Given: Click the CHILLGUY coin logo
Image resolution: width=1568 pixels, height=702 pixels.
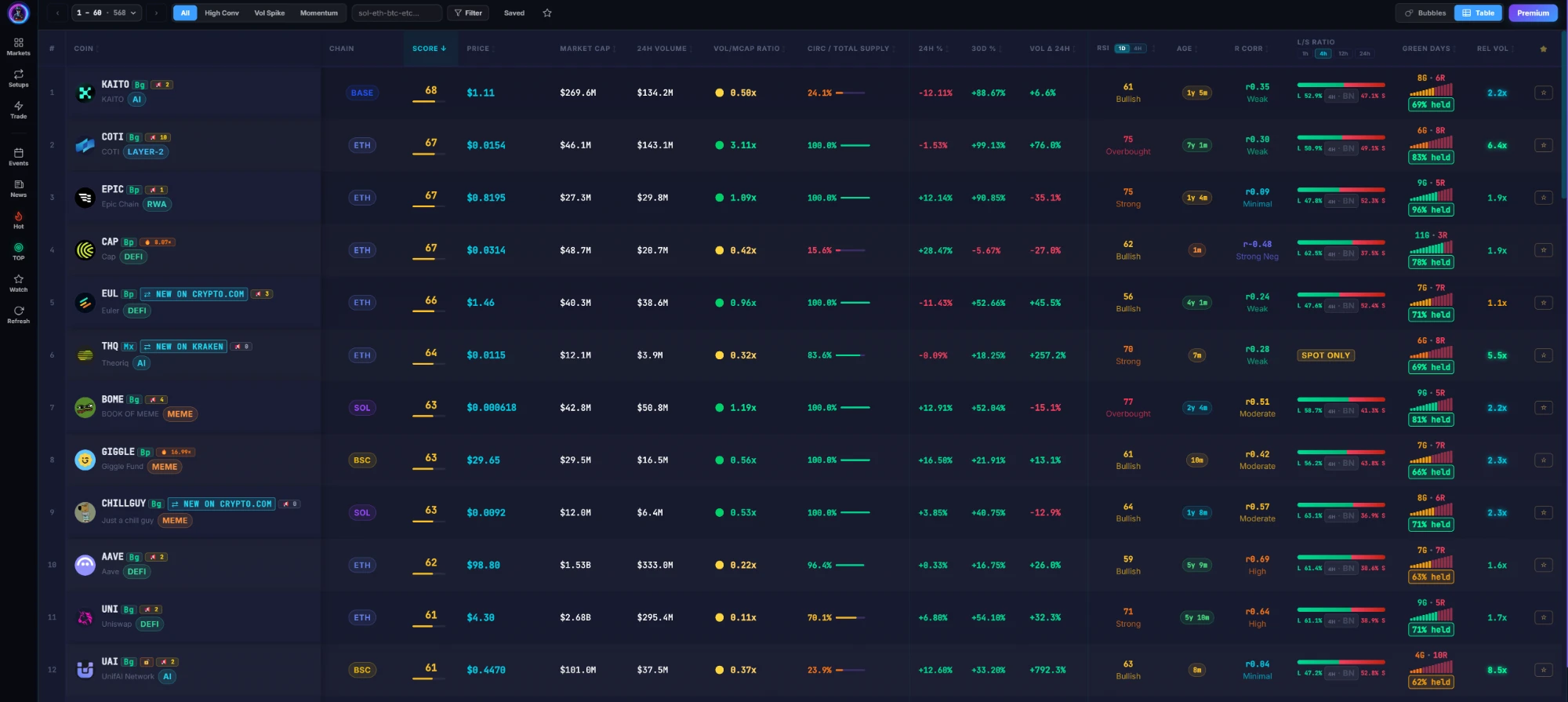Looking at the screenshot, I should (x=85, y=512).
